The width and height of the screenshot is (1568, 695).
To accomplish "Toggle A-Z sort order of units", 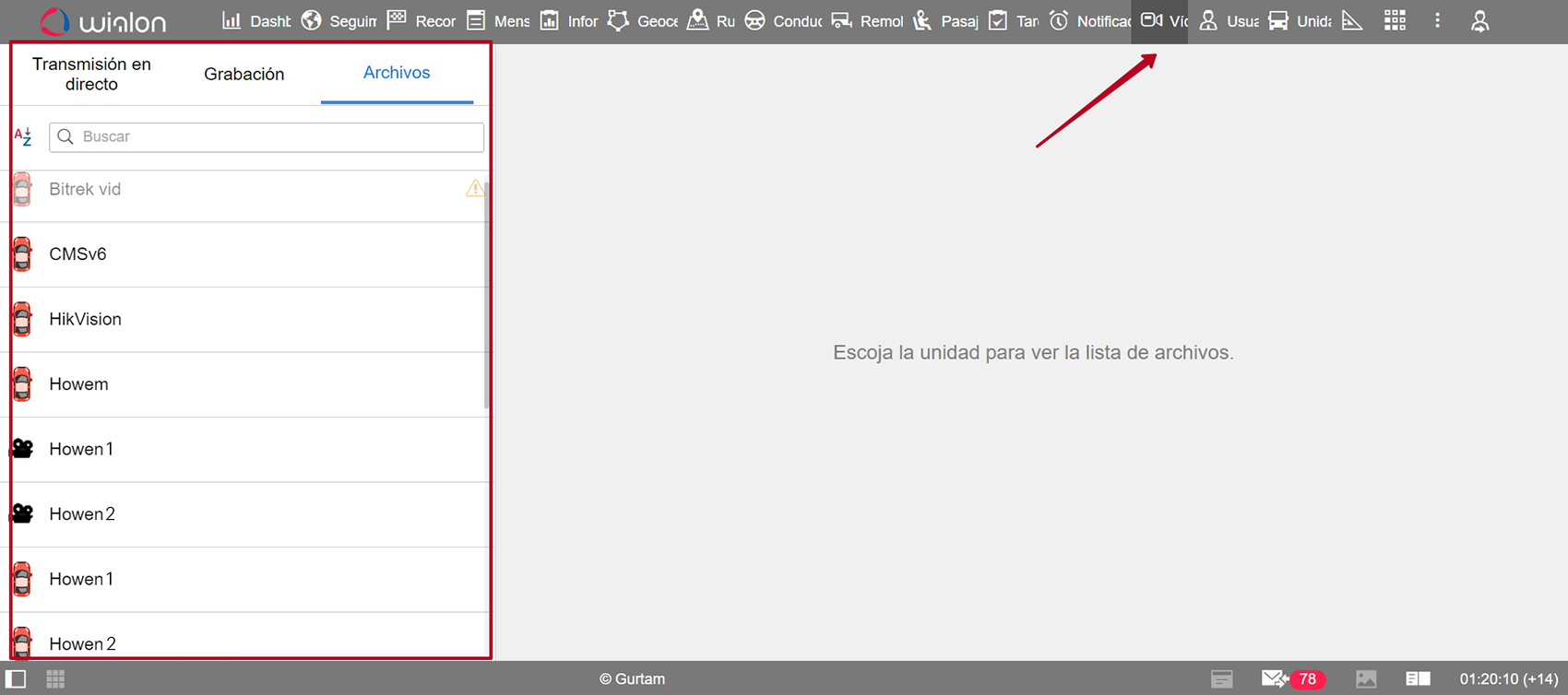I will 23,137.
